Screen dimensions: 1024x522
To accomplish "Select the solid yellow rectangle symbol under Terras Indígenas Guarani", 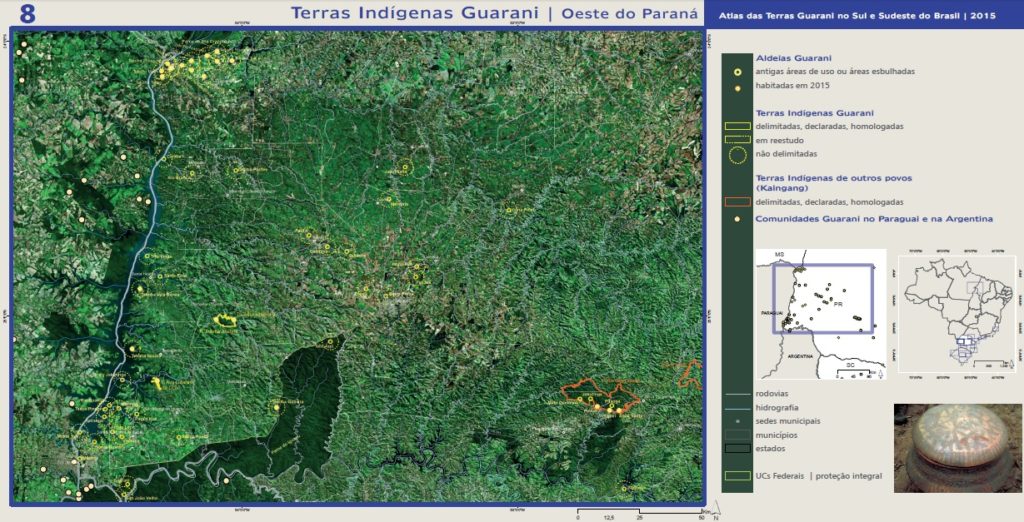I will tap(737, 126).
